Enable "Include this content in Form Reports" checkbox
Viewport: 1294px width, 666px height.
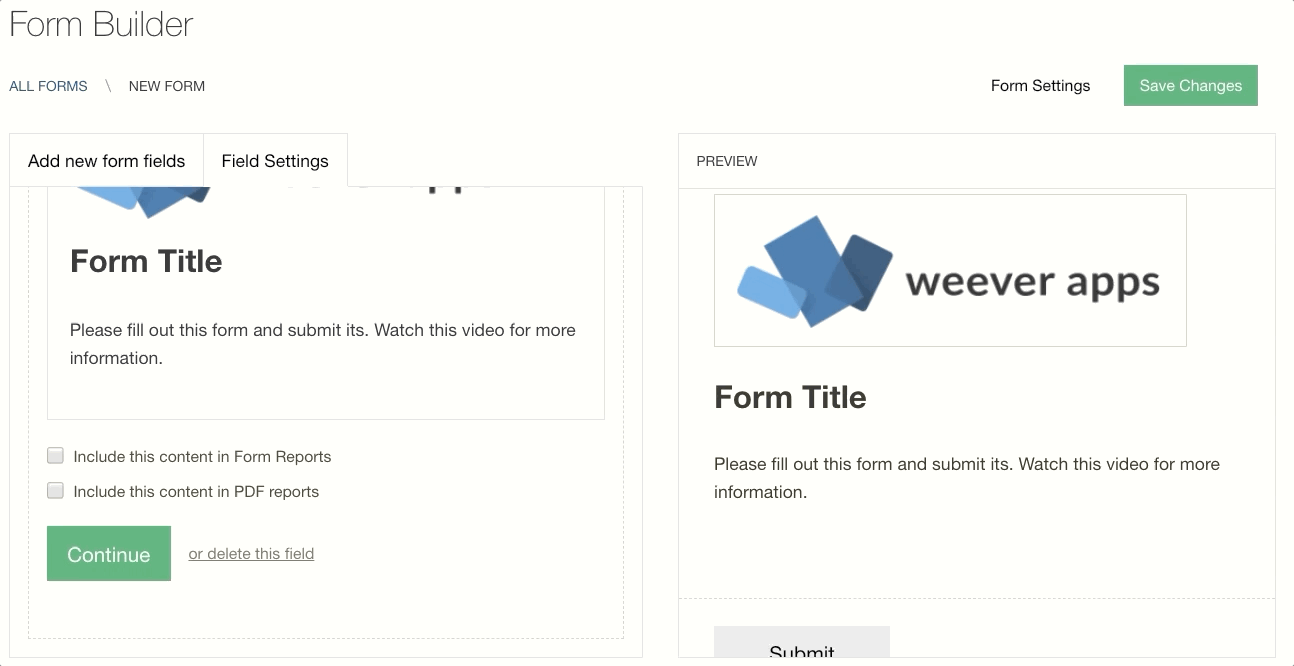(x=56, y=456)
